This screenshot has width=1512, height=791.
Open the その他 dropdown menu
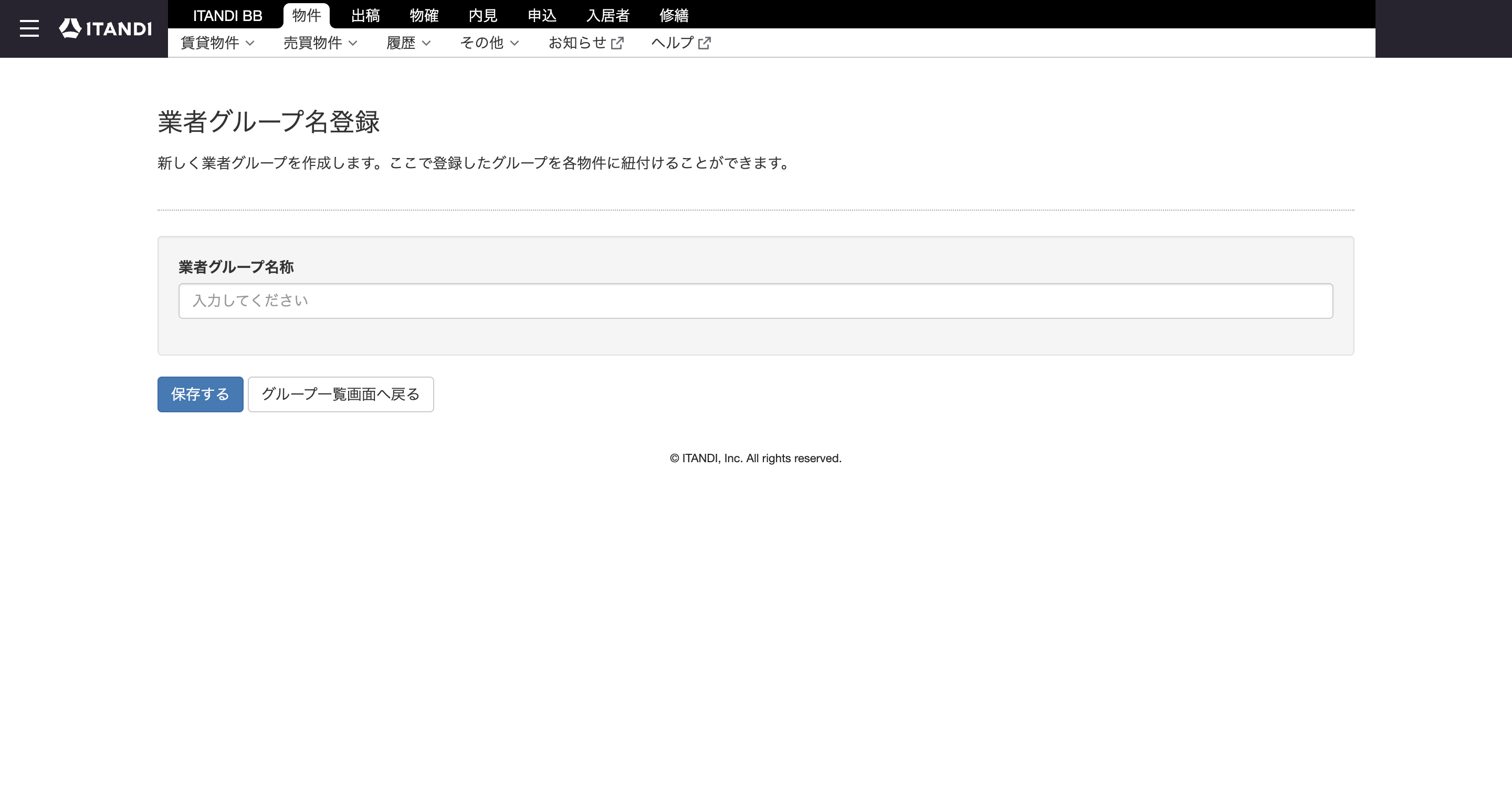[x=489, y=43]
